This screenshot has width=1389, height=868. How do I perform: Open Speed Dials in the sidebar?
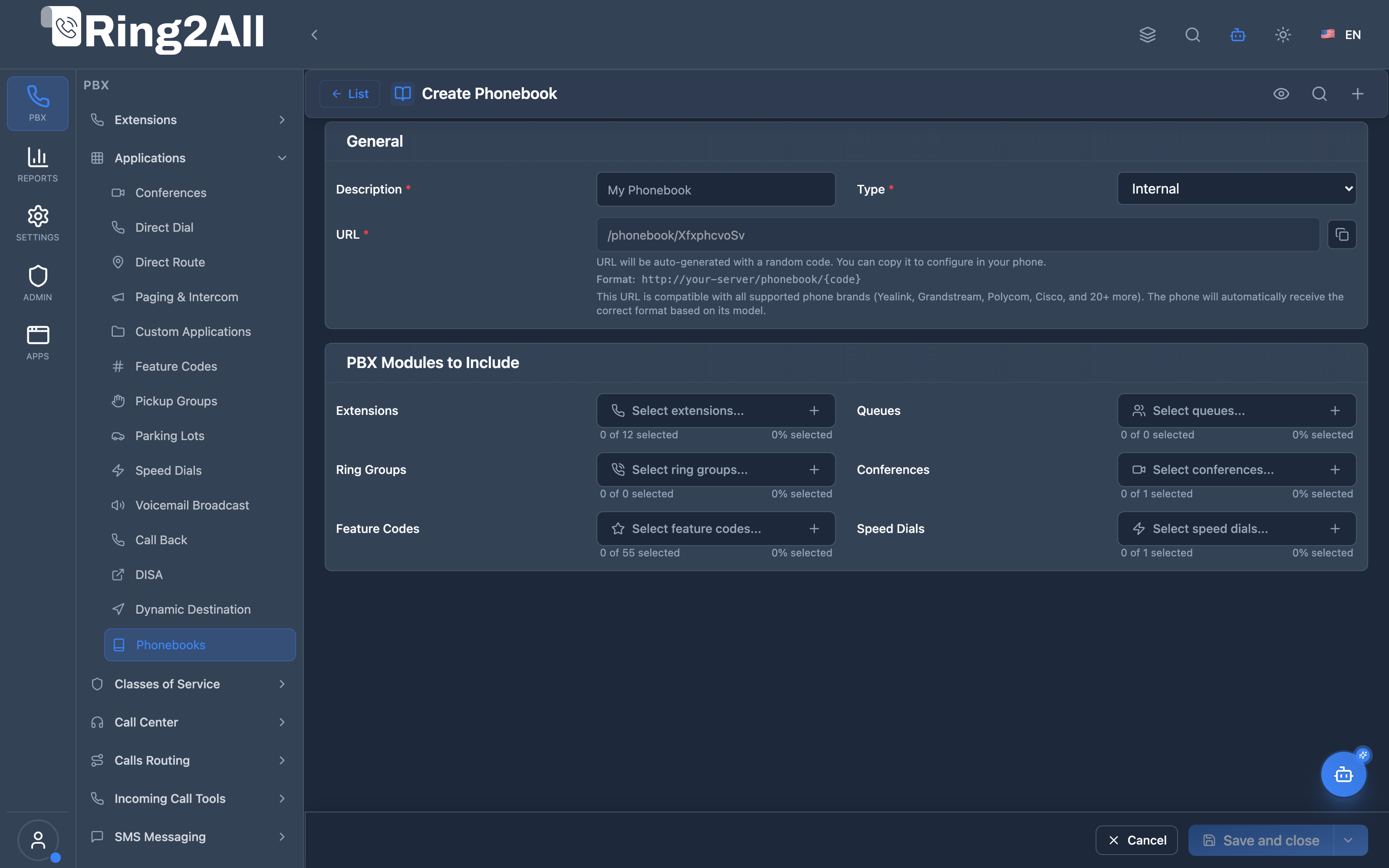point(200,471)
